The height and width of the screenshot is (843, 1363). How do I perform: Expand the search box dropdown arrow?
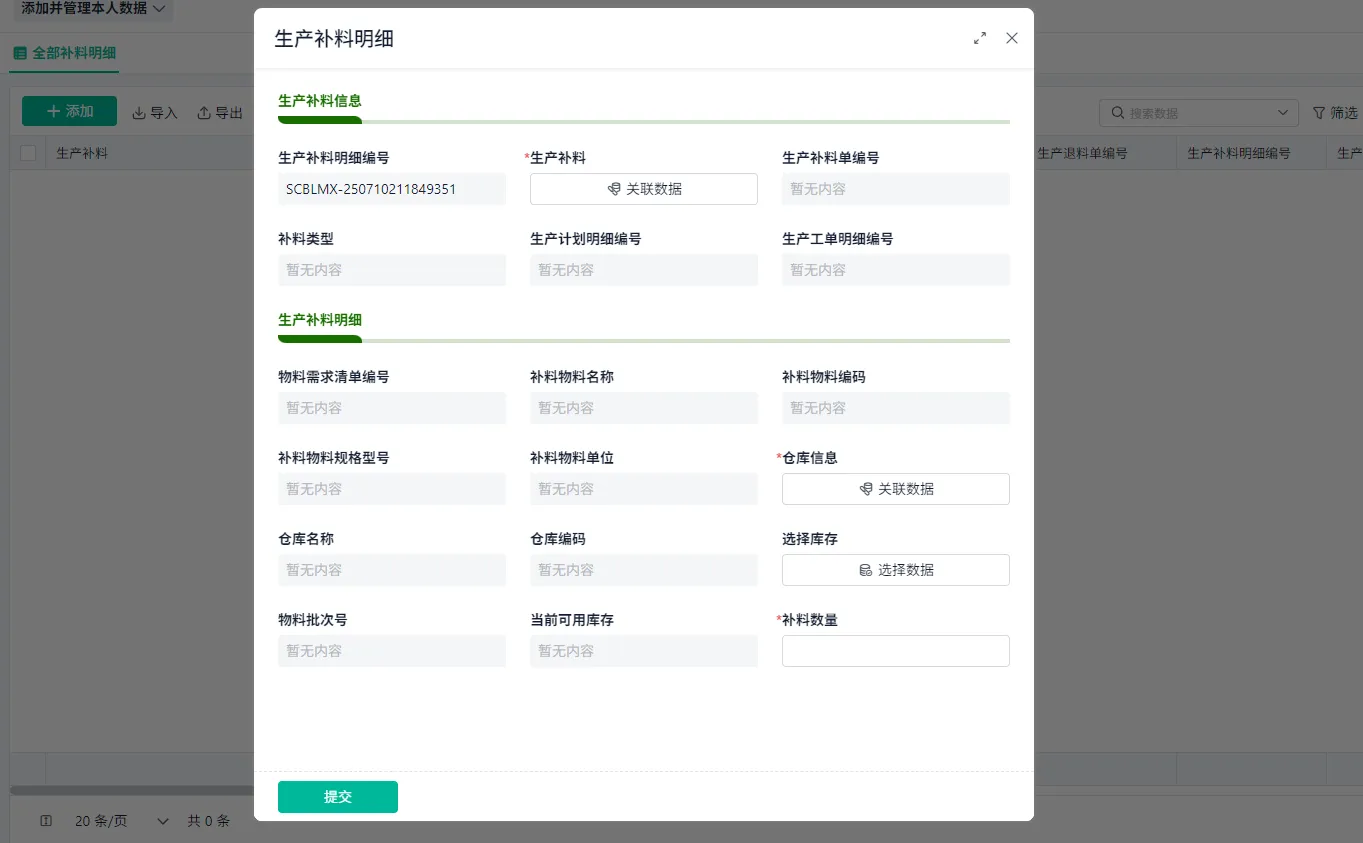(1283, 113)
